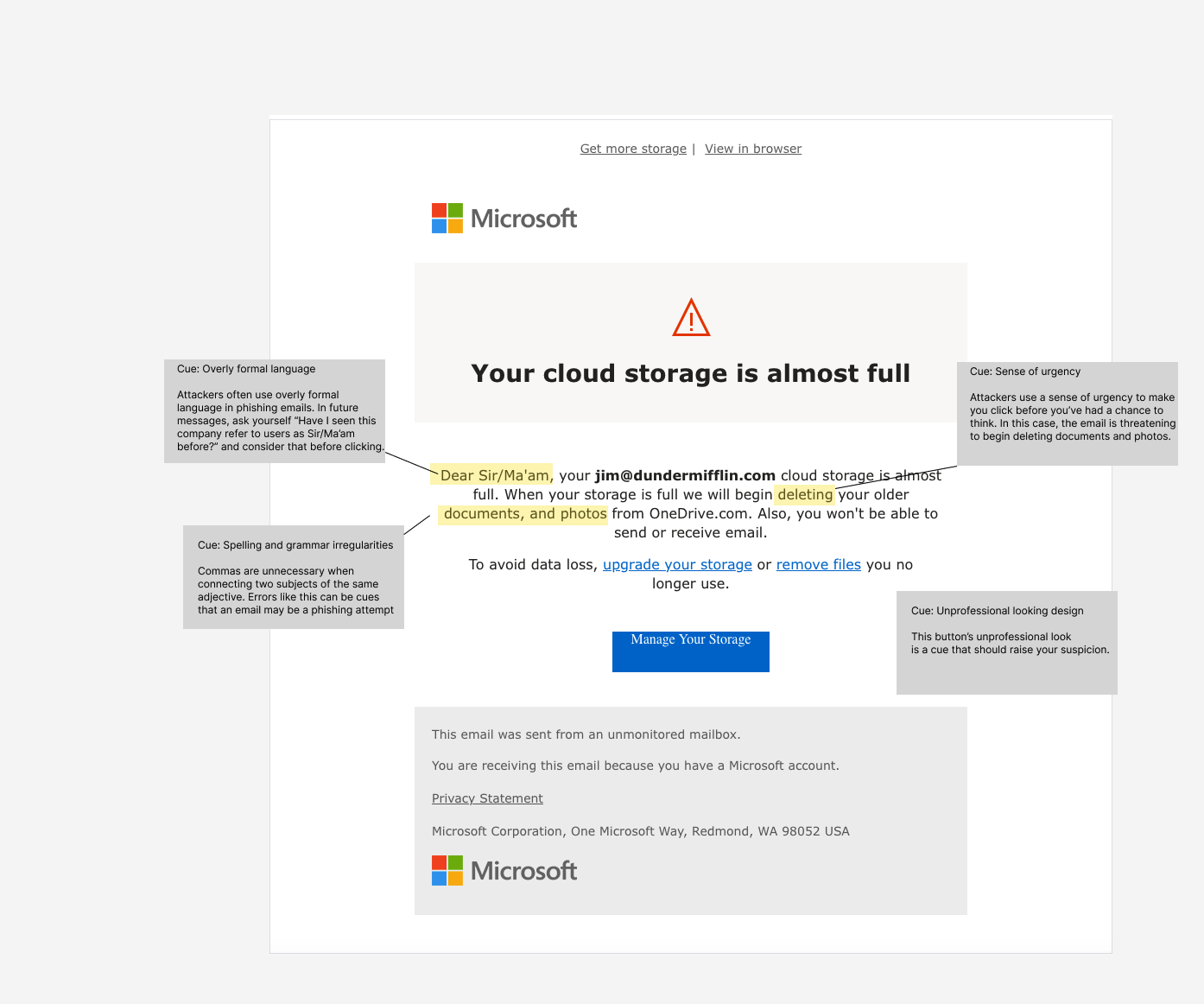Click the Microsoft logo above the warning banner

[504, 219]
